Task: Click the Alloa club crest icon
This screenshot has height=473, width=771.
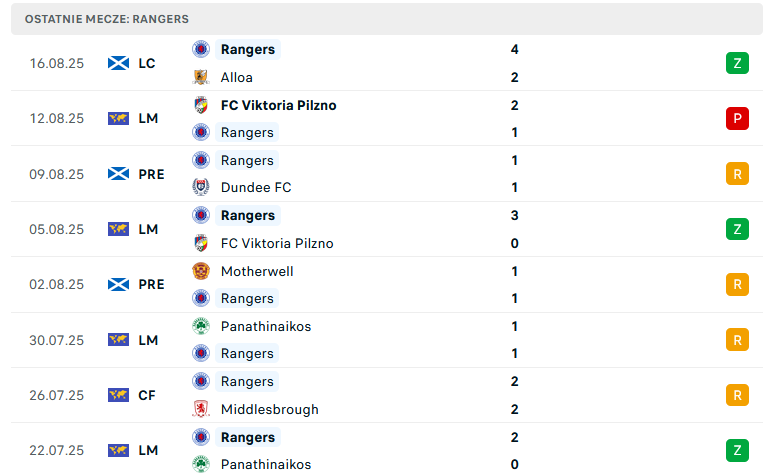Action: [201, 77]
